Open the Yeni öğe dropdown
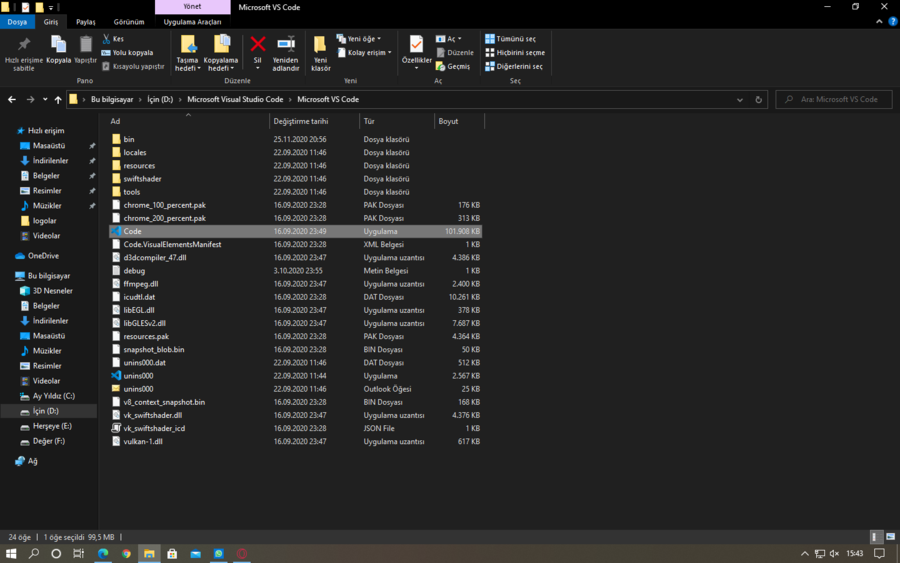Image resolution: width=900 pixels, height=563 pixels. point(358,39)
